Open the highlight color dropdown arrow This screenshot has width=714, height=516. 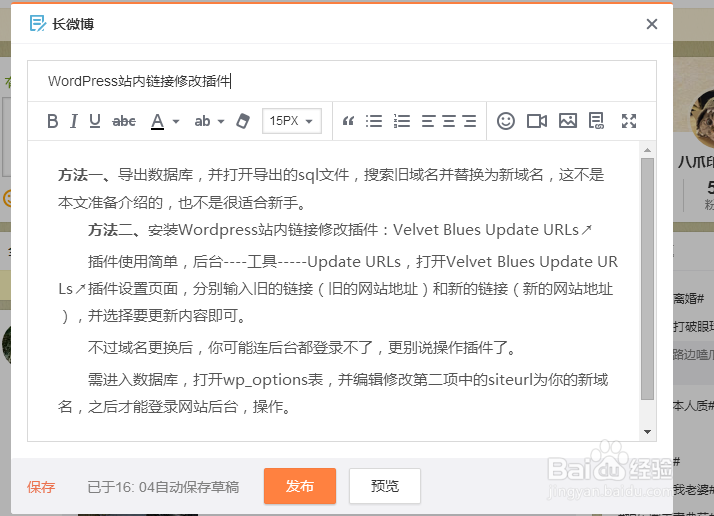[x=221, y=122]
